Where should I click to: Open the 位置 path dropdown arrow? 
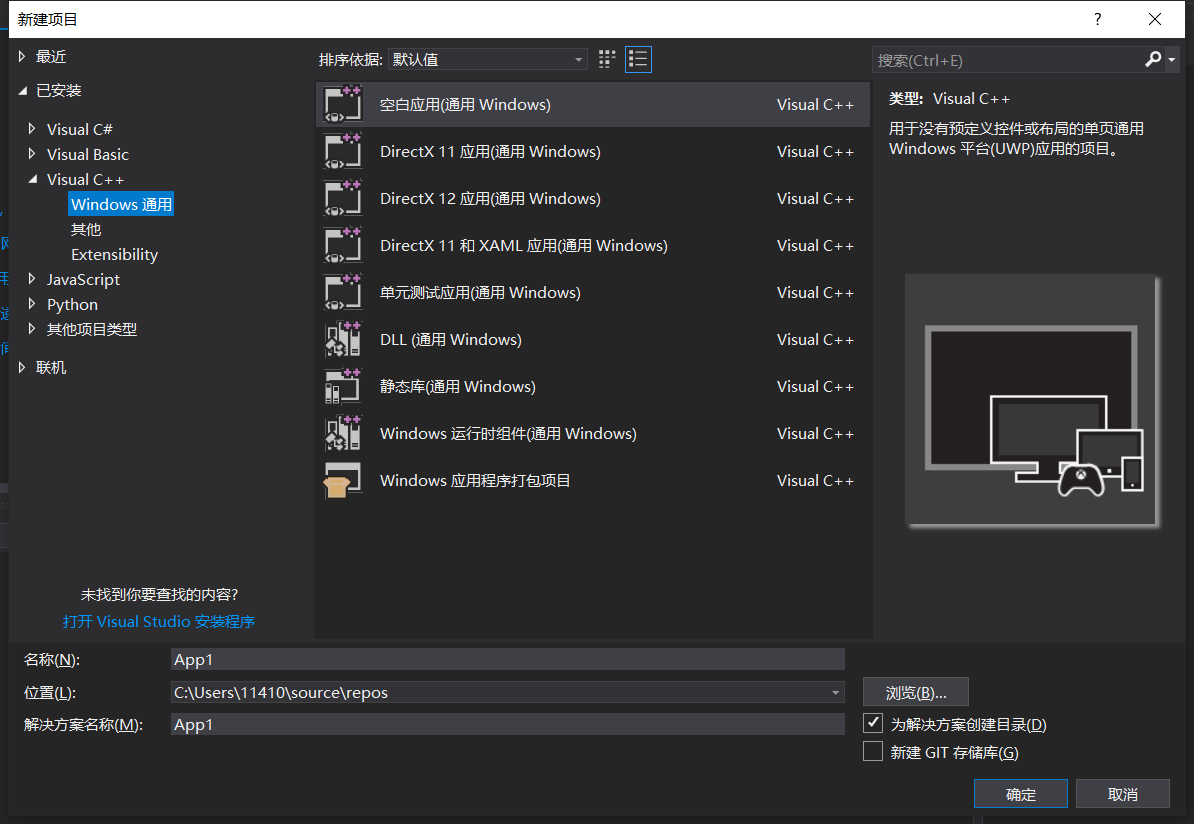[835, 691]
